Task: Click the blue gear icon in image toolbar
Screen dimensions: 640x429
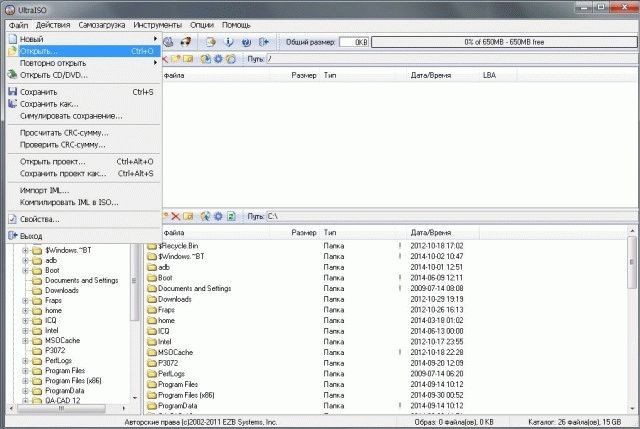Action: 218,59
